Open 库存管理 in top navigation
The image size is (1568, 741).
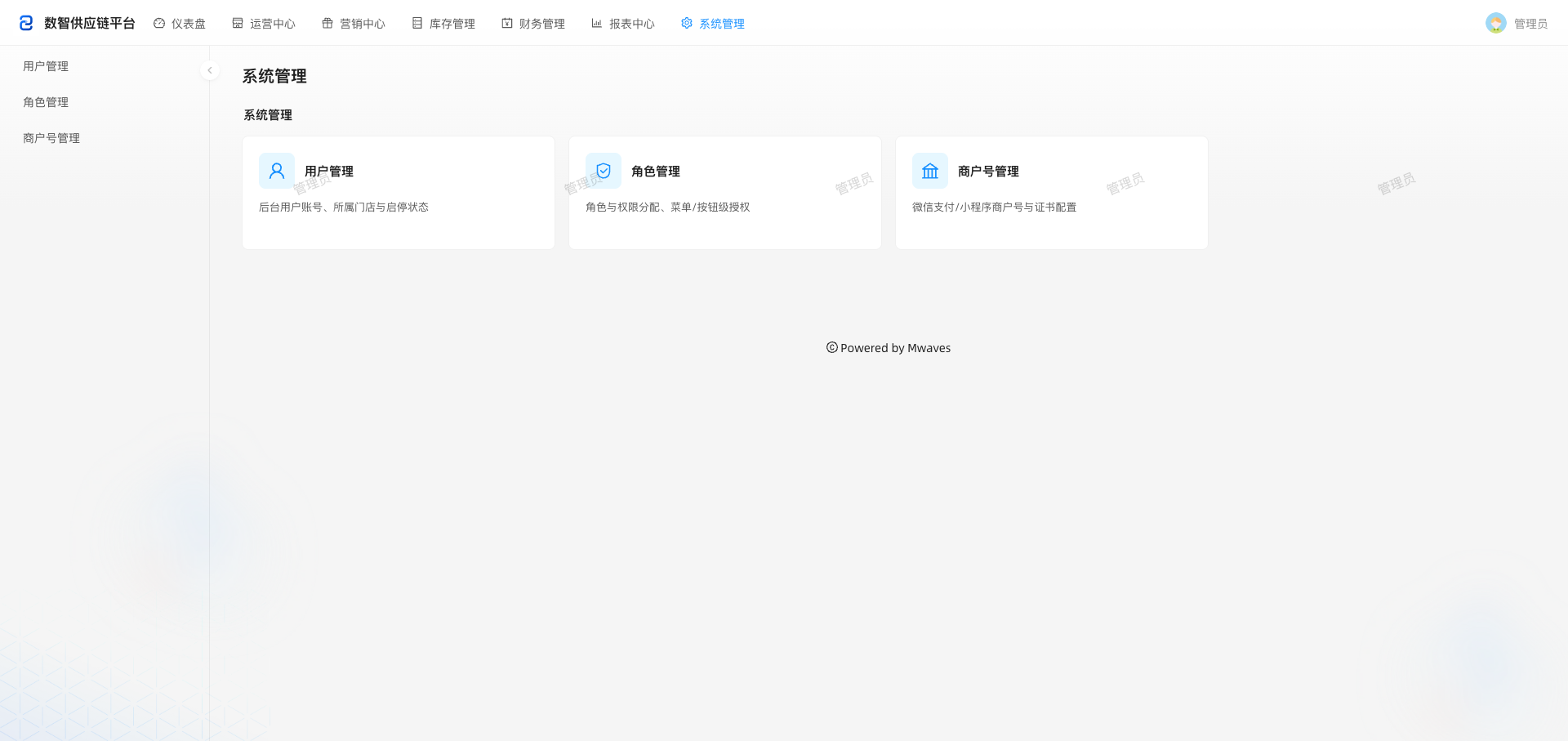pos(443,23)
